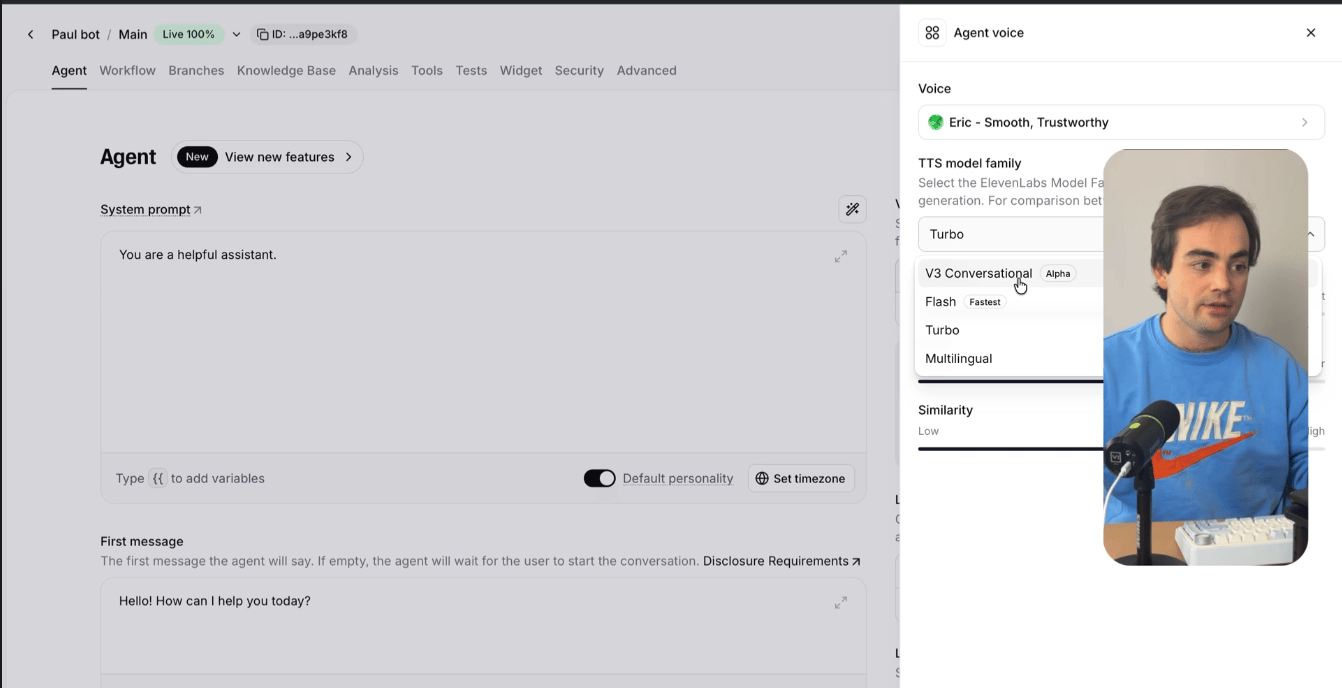Click the magic wand prompt generator icon
This screenshot has height=688, width=1342.
(852, 209)
